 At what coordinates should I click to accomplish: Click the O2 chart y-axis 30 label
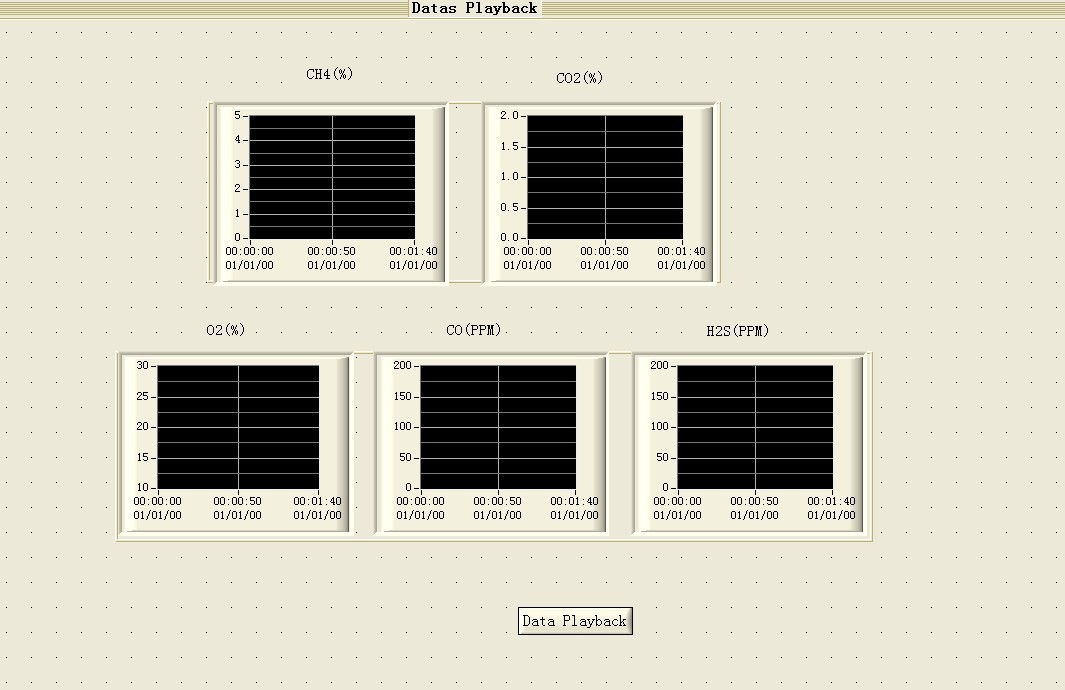tap(143, 366)
